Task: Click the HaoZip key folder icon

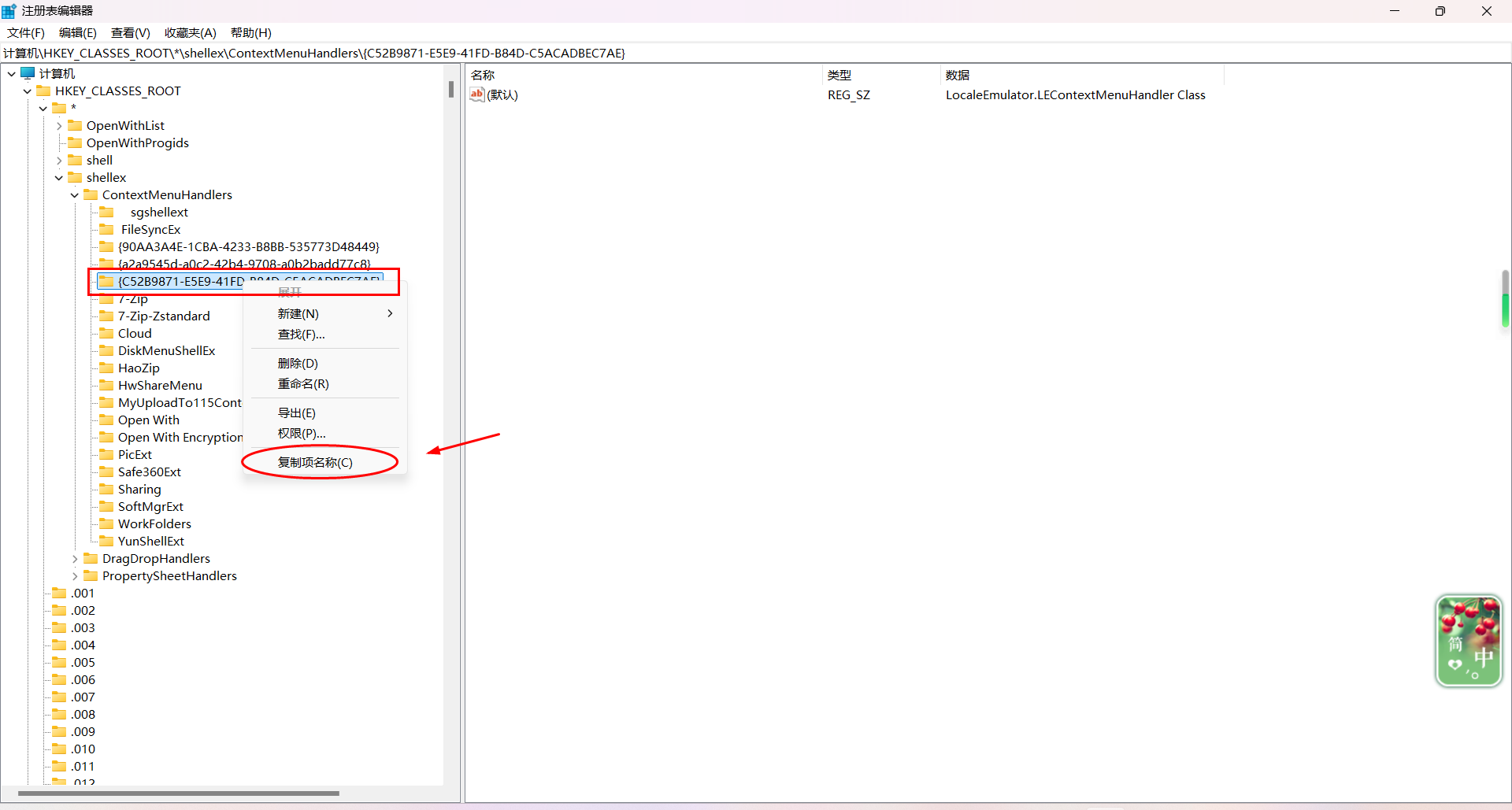Action: pos(106,368)
